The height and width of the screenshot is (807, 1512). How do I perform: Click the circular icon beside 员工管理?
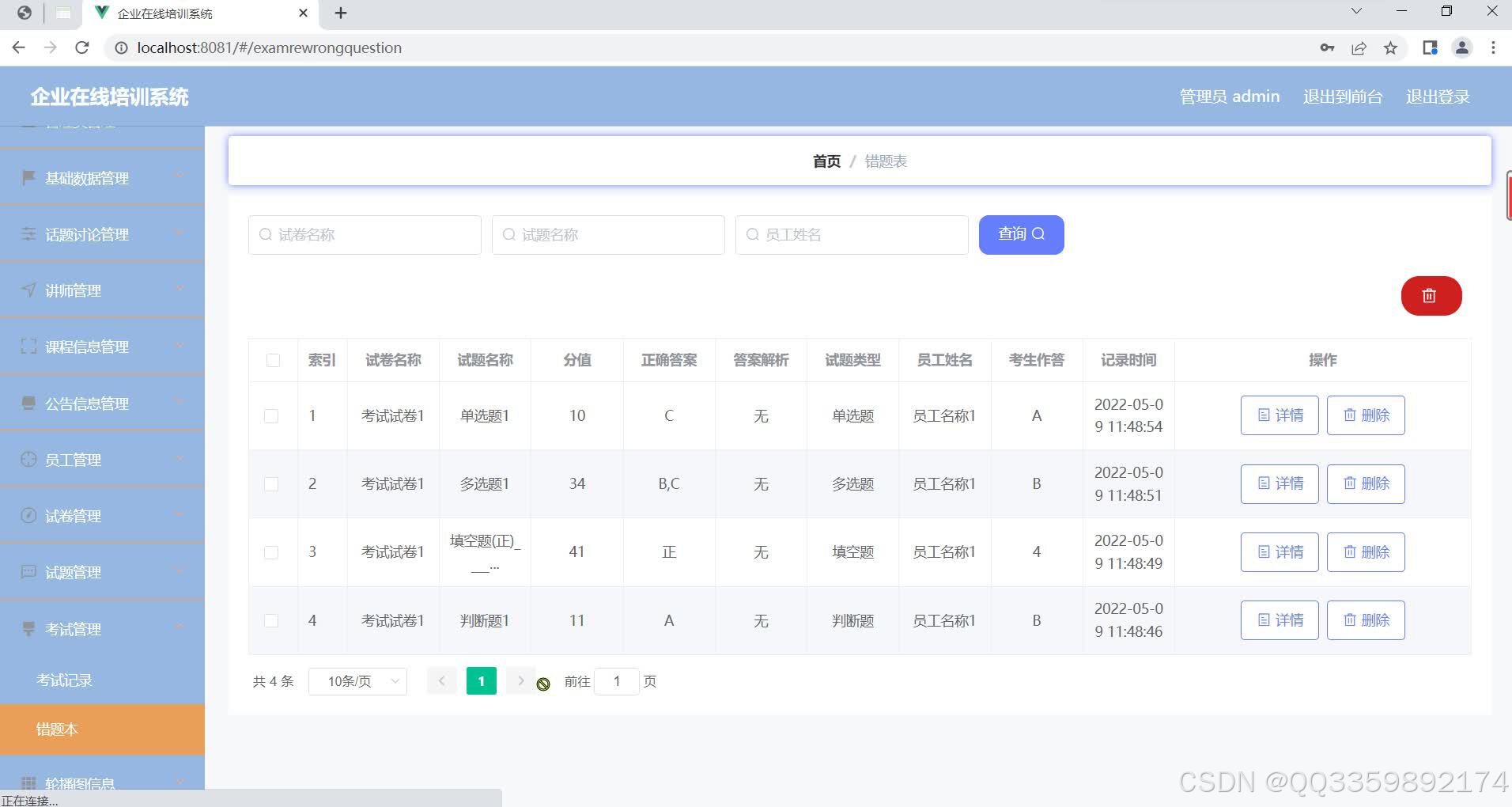(28, 460)
